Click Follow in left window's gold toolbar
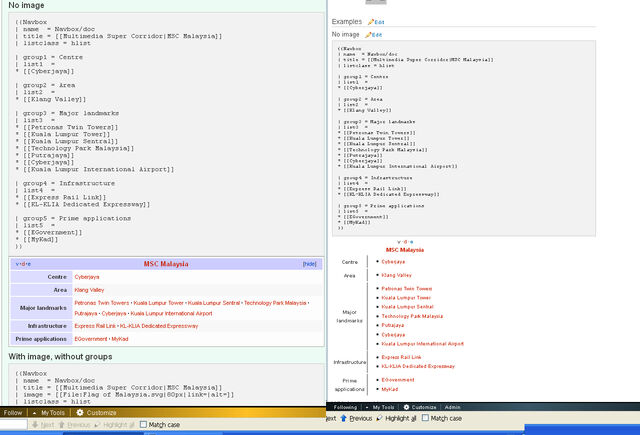The image size is (640, 435). [13, 413]
